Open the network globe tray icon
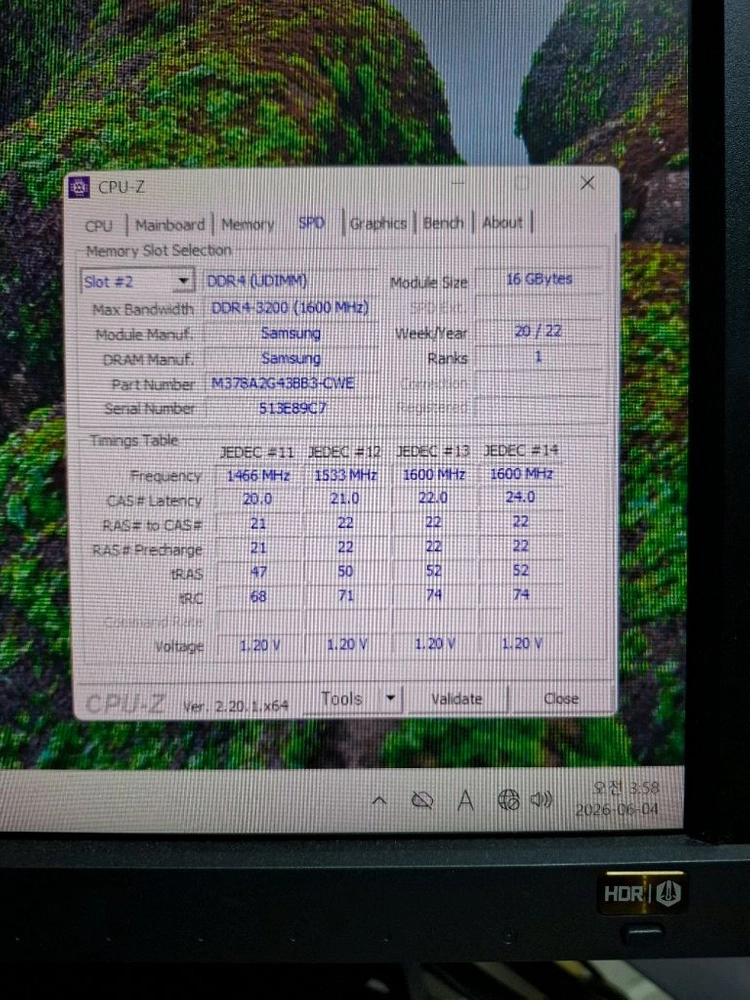This screenshot has width=750, height=1000. [x=508, y=799]
